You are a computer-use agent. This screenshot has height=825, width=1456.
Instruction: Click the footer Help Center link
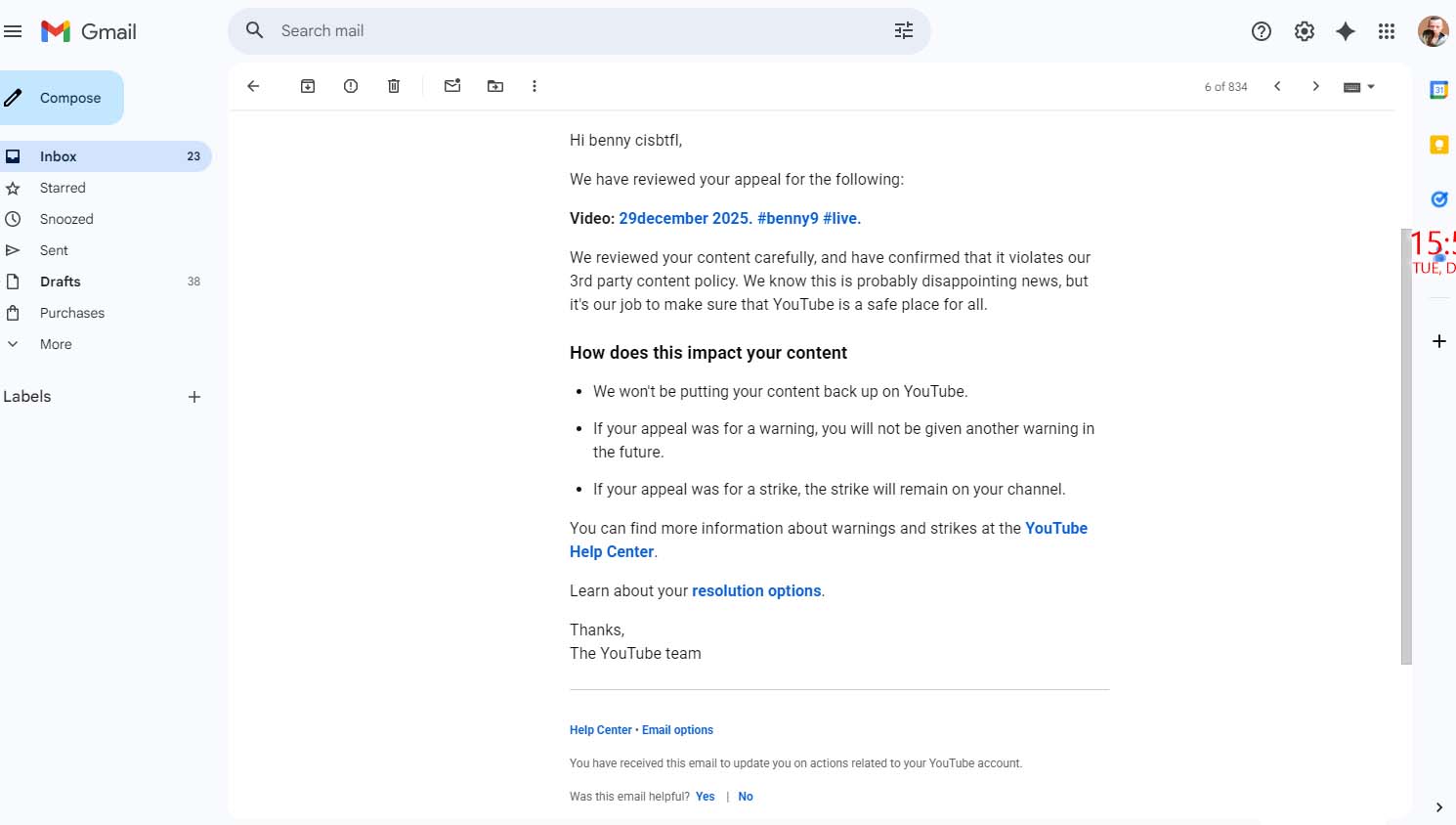[601, 730]
